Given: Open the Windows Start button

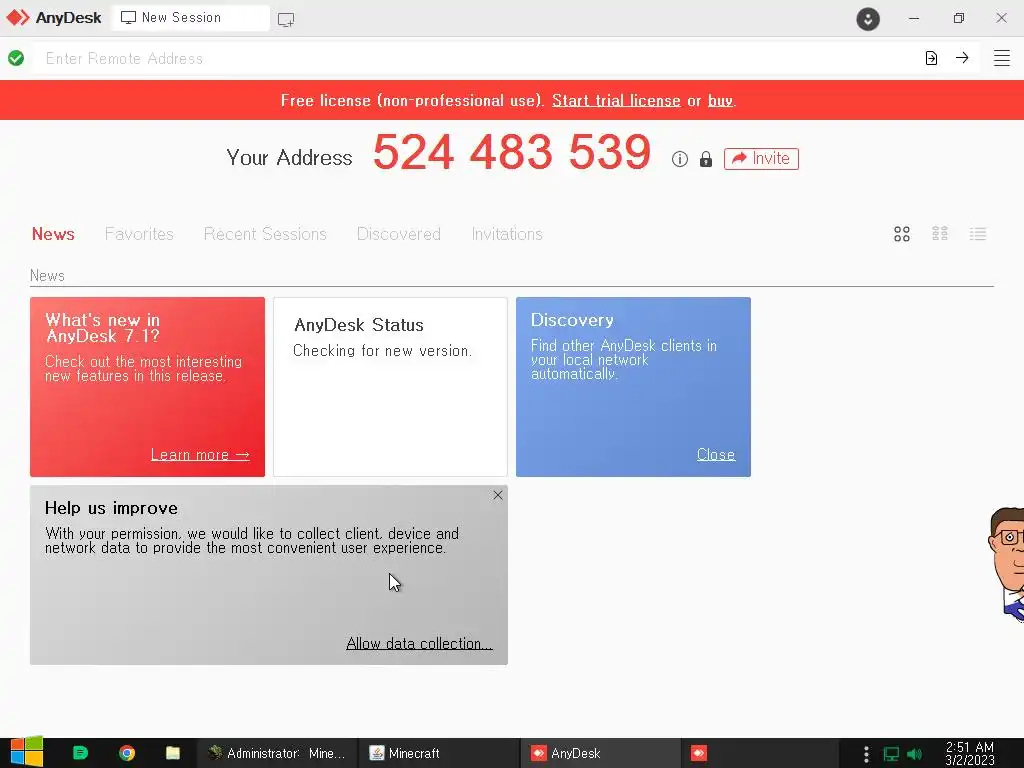Looking at the screenshot, I should point(27,752).
